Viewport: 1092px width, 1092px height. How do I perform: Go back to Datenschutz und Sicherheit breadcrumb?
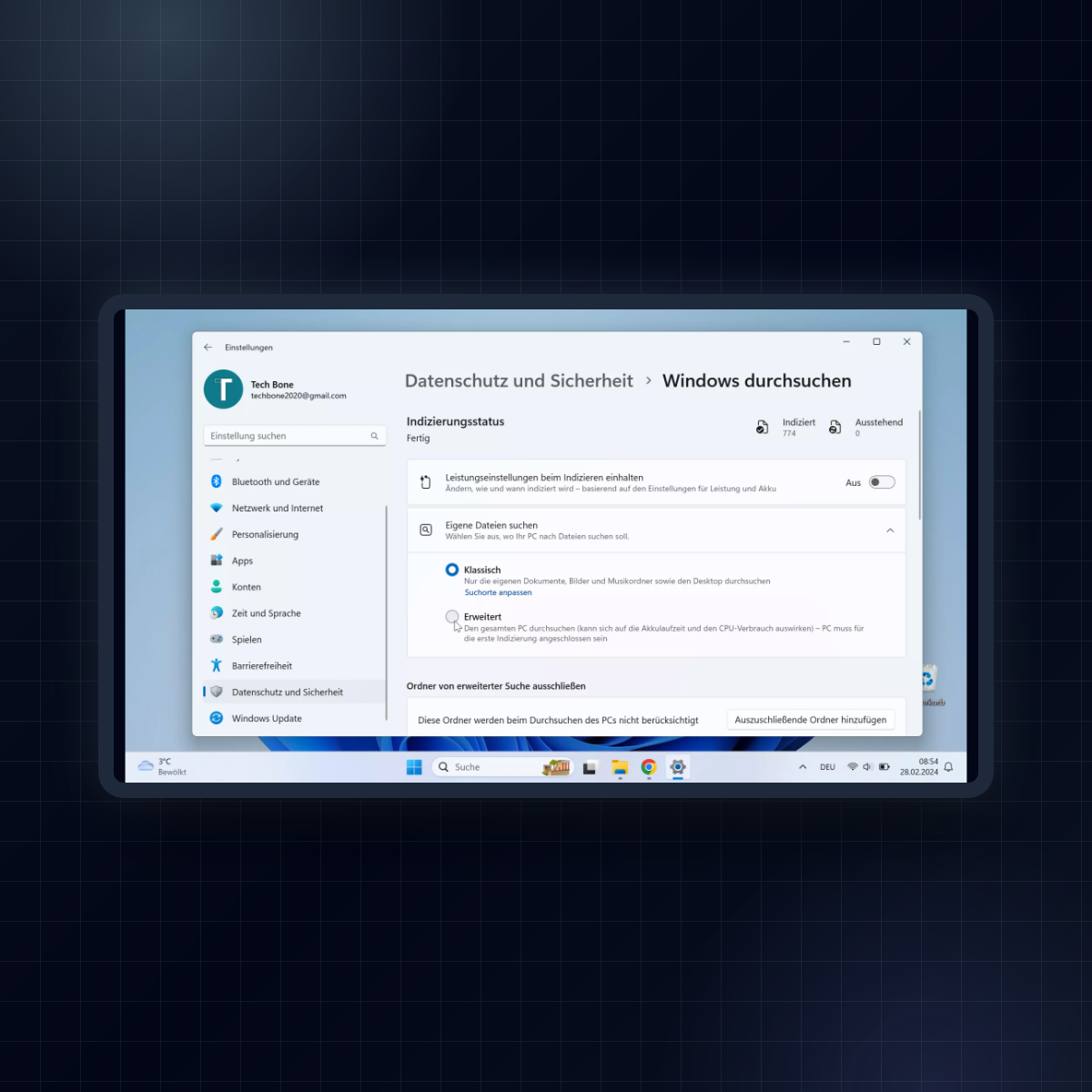tap(519, 380)
